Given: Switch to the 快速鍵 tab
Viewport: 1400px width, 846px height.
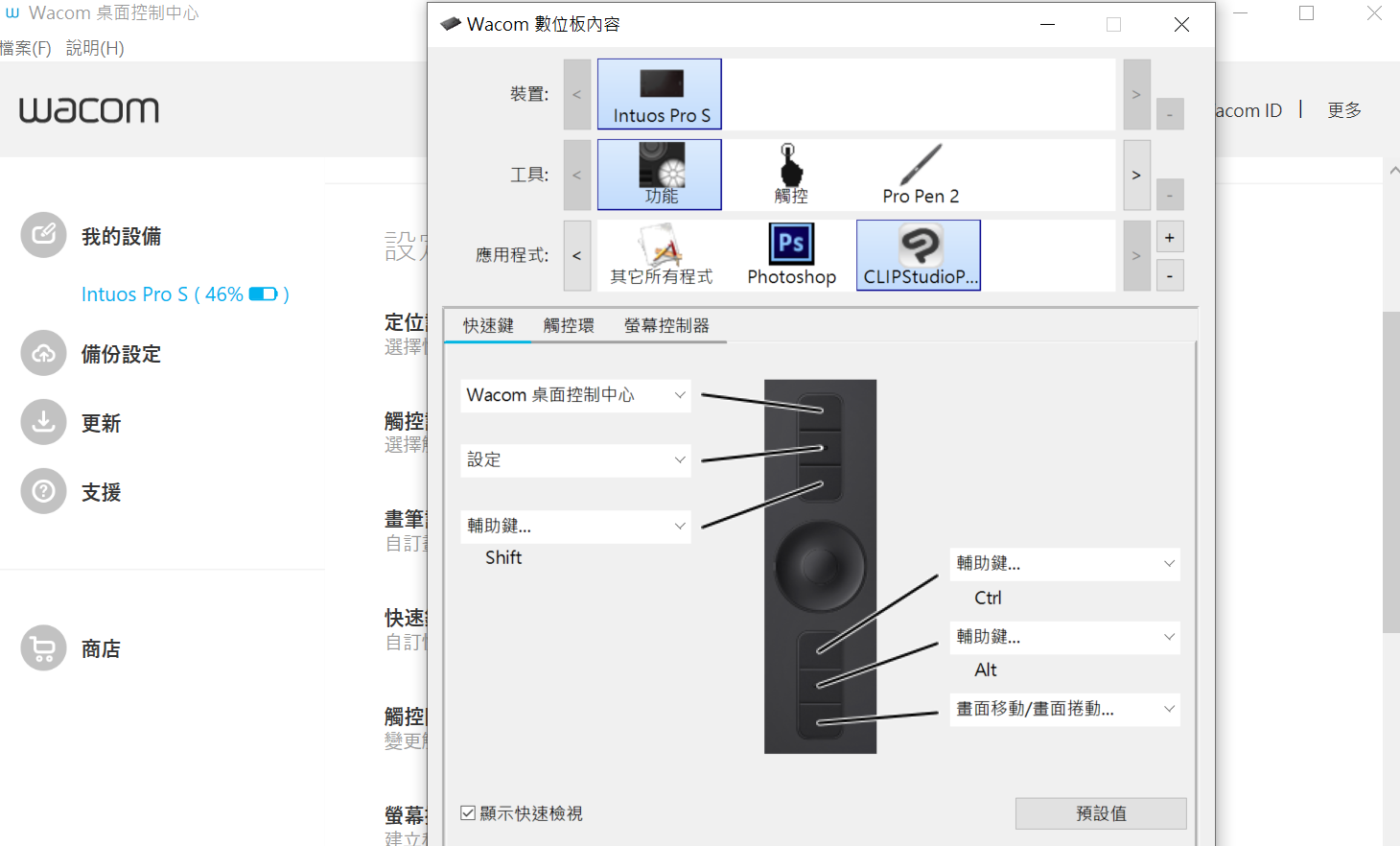Looking at the screenshot, I should tap(488, 326).
